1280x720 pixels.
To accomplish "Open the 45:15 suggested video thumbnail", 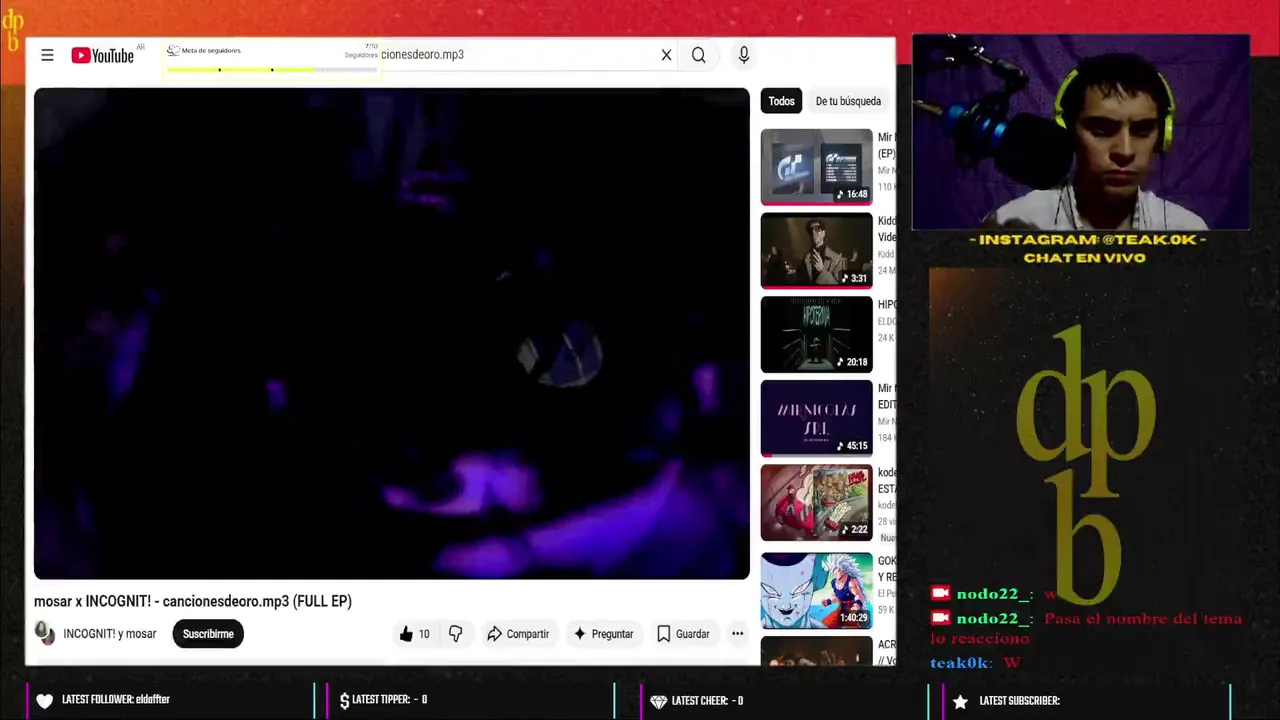I will point(816,418).
